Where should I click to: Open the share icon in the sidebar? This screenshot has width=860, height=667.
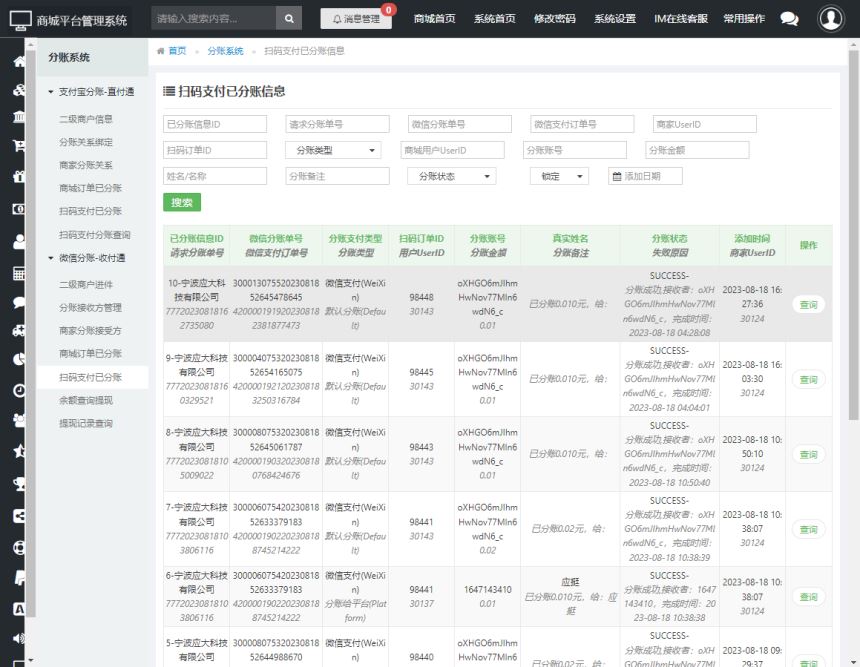pos(19,516)
